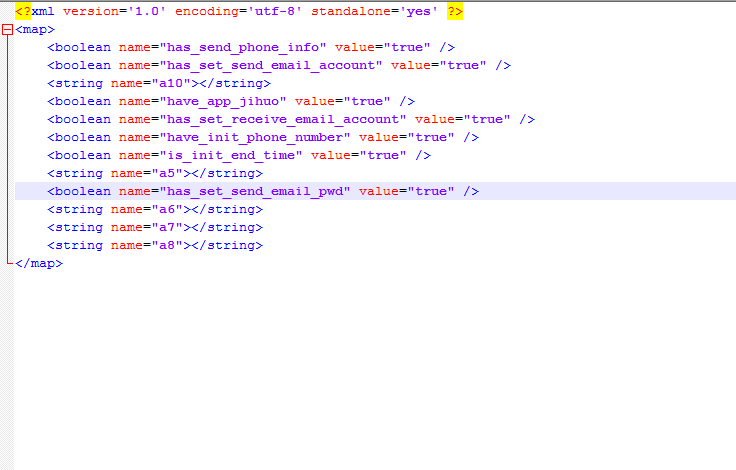
Task: Click the standalone 'yes' value
Action: pos(419,11)
